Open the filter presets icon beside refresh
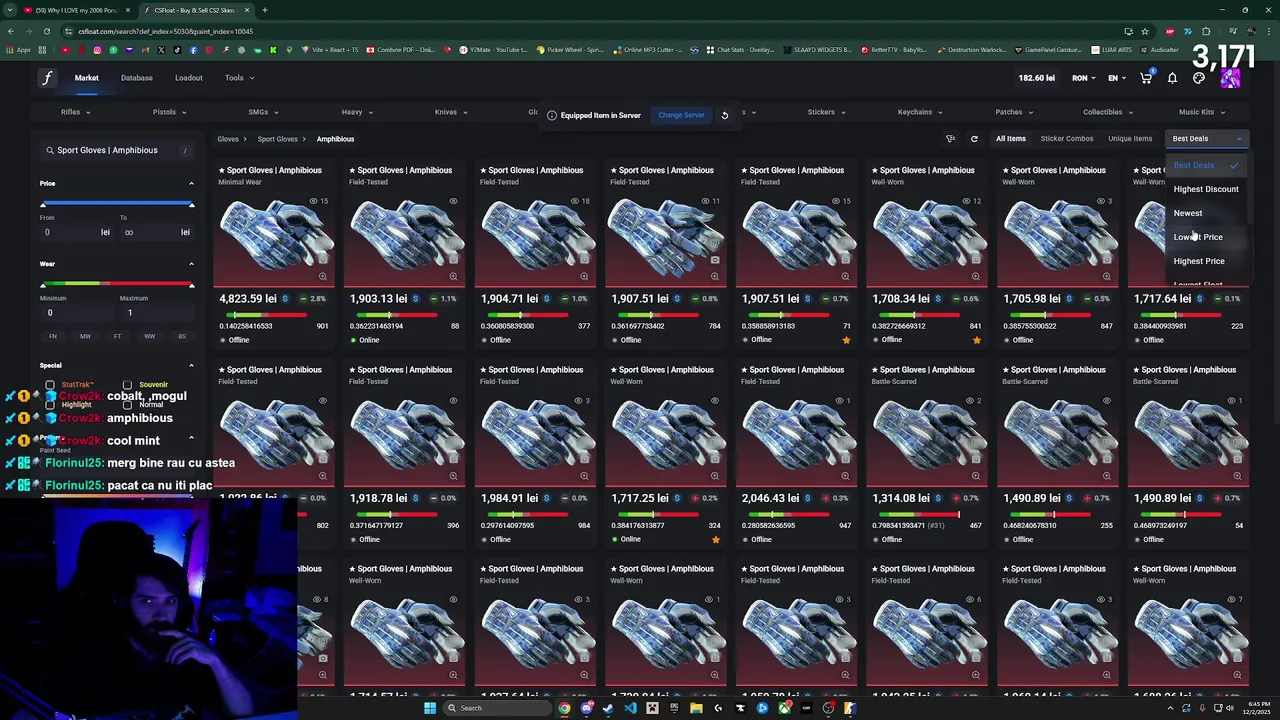This screenshot has width=1280, height=720. (x=950, y=139)
